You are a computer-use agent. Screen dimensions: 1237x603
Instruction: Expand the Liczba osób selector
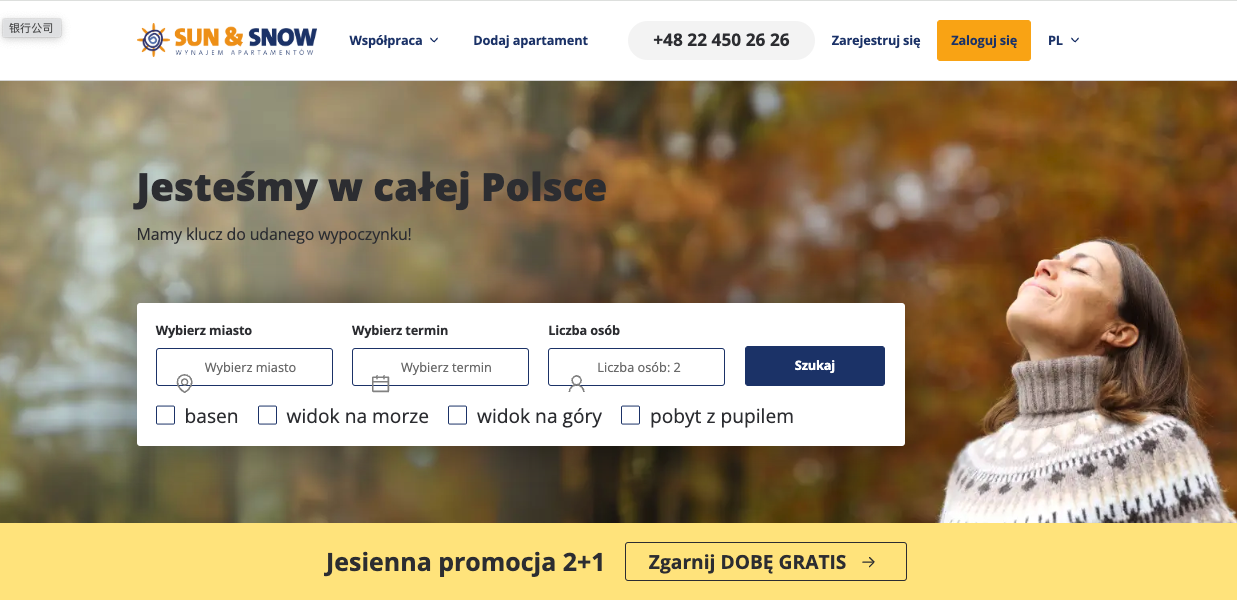click(x=636, y=367)
